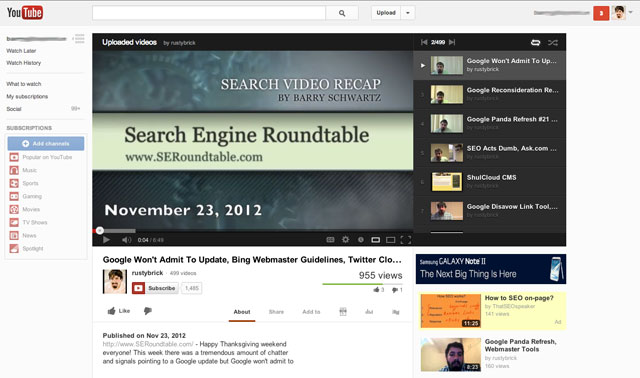This screenshot has height=378, width=640.
Task: Open the Upload dropdown arrow
Action: pyautogui.click(x=408, y=13)
